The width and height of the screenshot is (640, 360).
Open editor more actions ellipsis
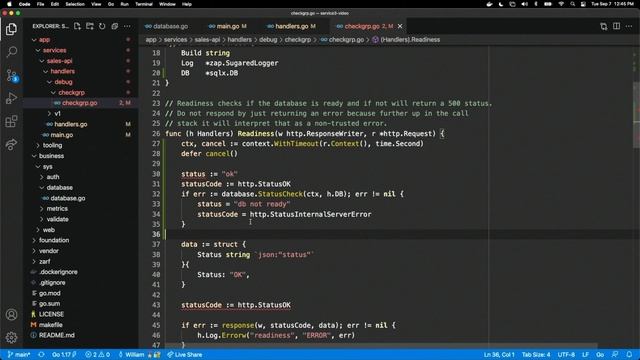[629, 26]
